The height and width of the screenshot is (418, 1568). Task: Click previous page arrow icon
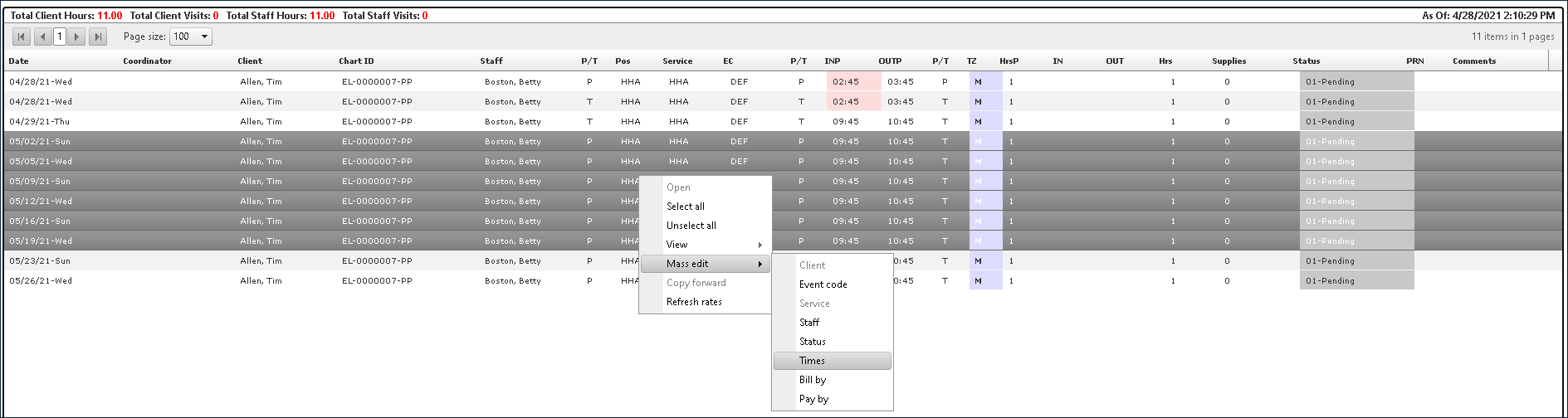[x=42, y=36]
